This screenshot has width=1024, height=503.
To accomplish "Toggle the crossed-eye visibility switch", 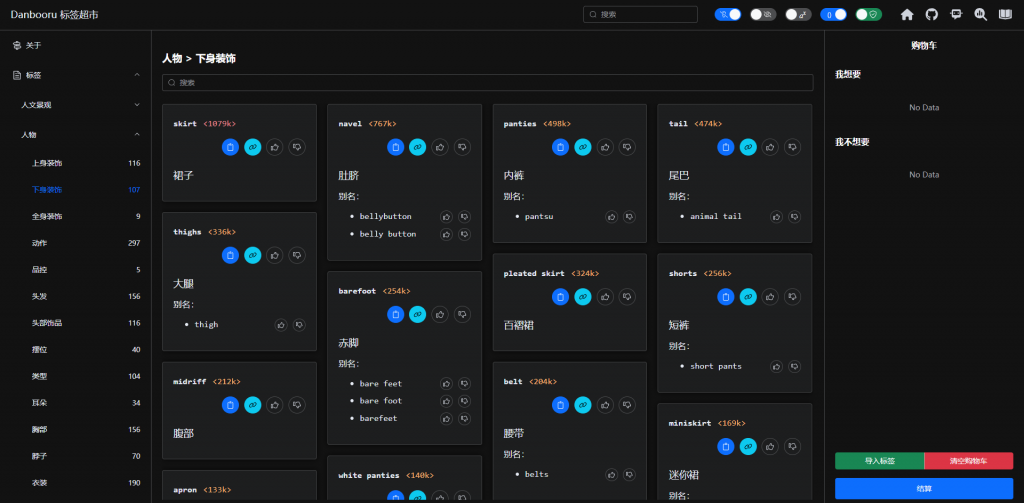I will coord(763,14).
